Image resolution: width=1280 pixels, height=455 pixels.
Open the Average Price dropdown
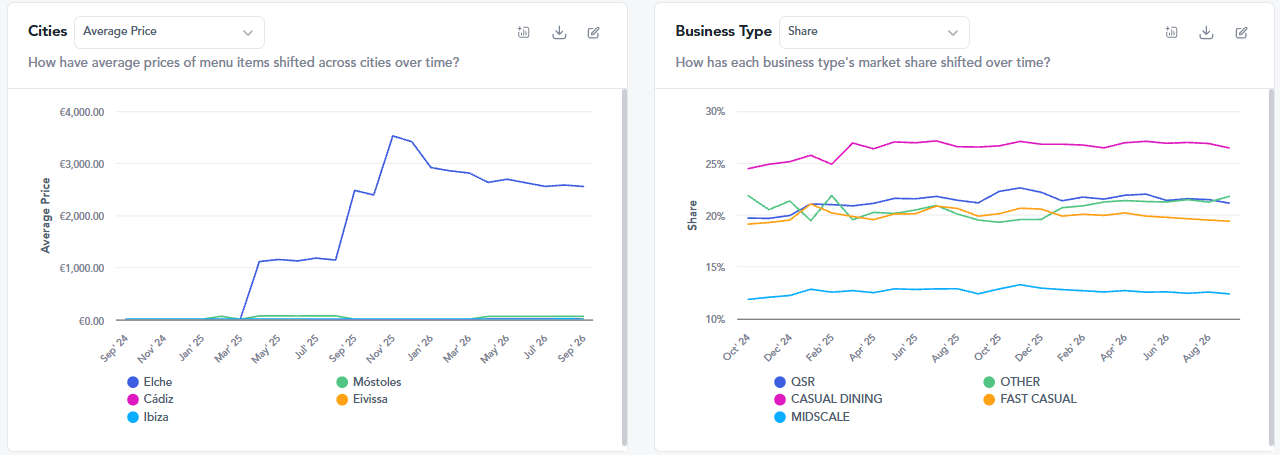click(x=169, y=32)
